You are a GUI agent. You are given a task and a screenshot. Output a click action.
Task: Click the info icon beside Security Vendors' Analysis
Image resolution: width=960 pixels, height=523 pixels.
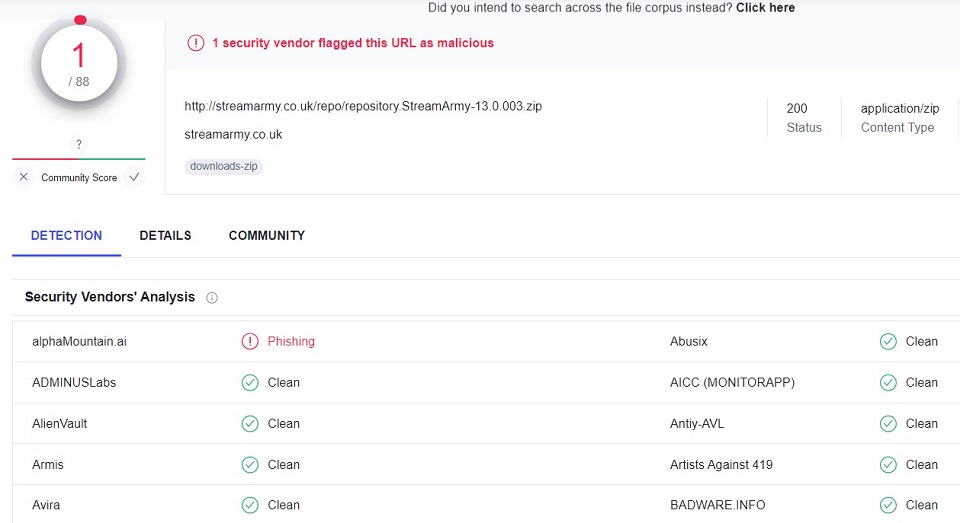212,298
